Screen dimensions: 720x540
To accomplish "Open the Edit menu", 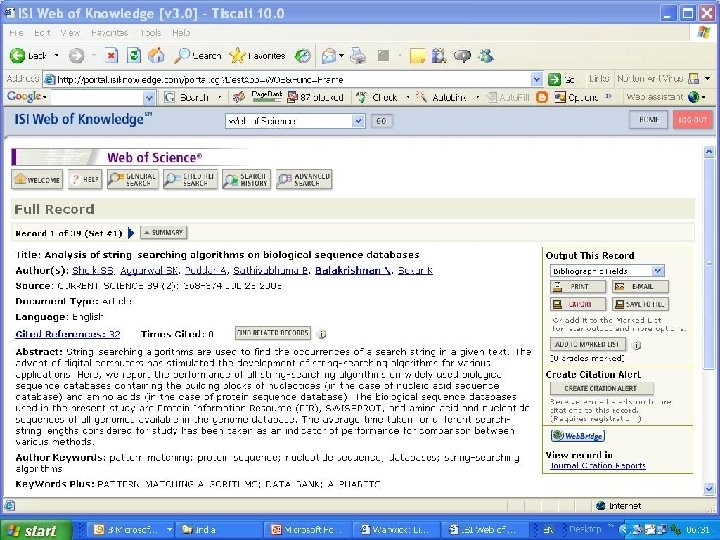I will tap(42, 33).
